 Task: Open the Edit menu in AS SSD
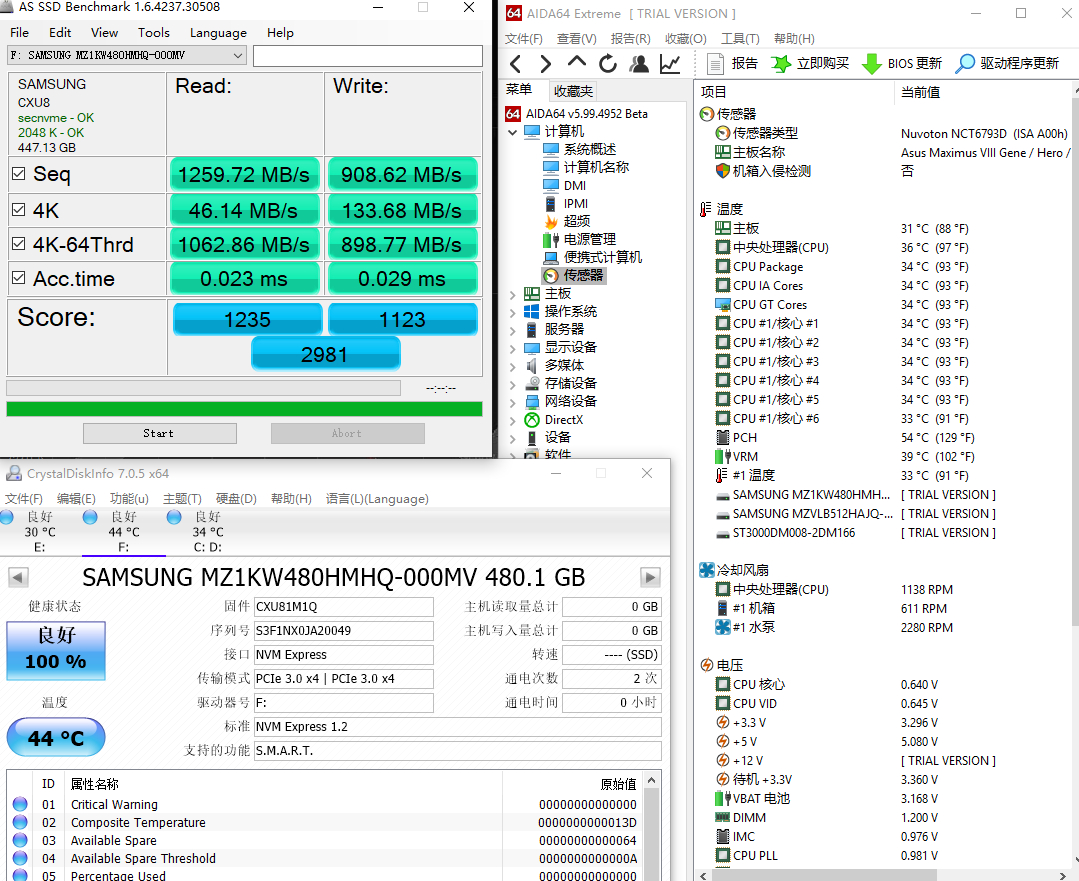pyautogui.click(x=60, y=32)
